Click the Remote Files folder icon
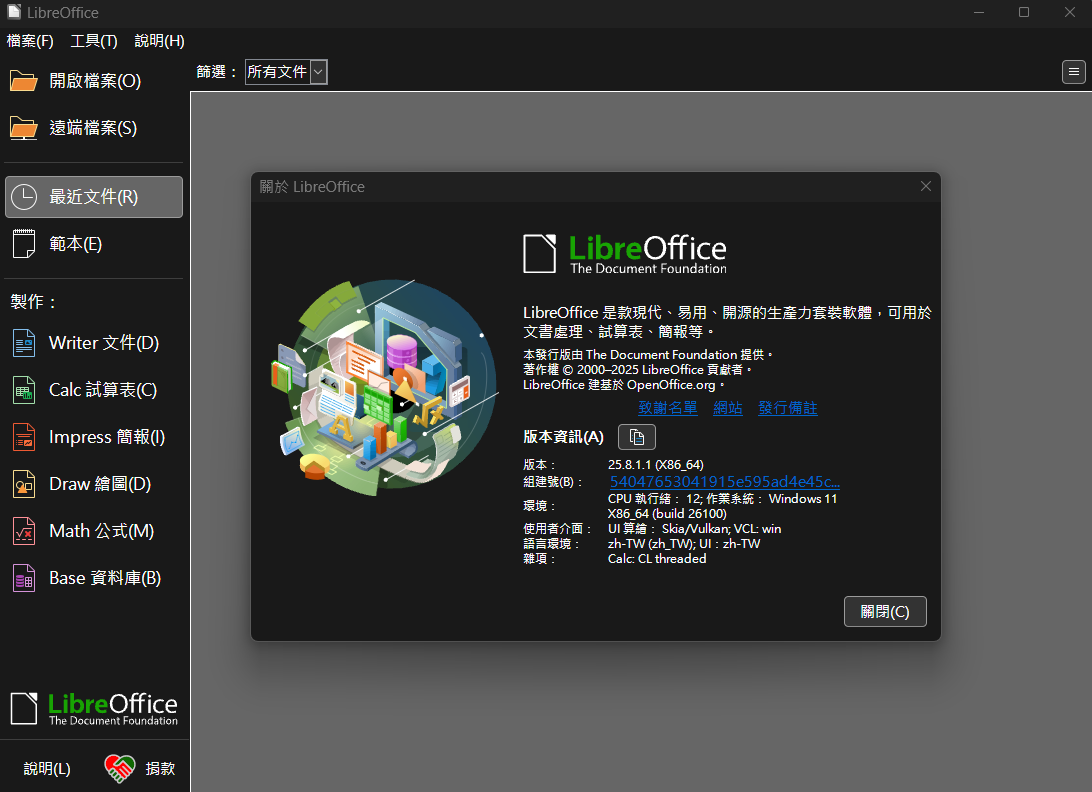 pos(24,128)
